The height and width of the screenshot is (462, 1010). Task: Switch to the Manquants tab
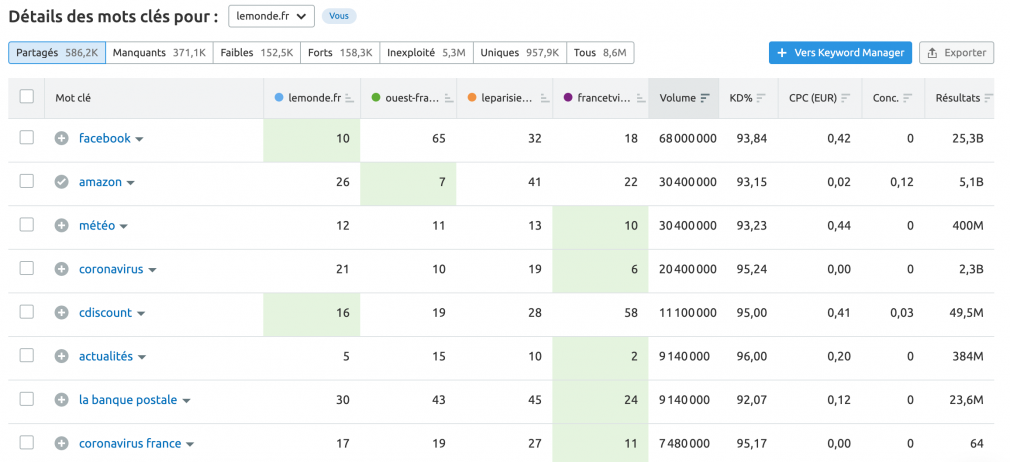pos(159,53)
